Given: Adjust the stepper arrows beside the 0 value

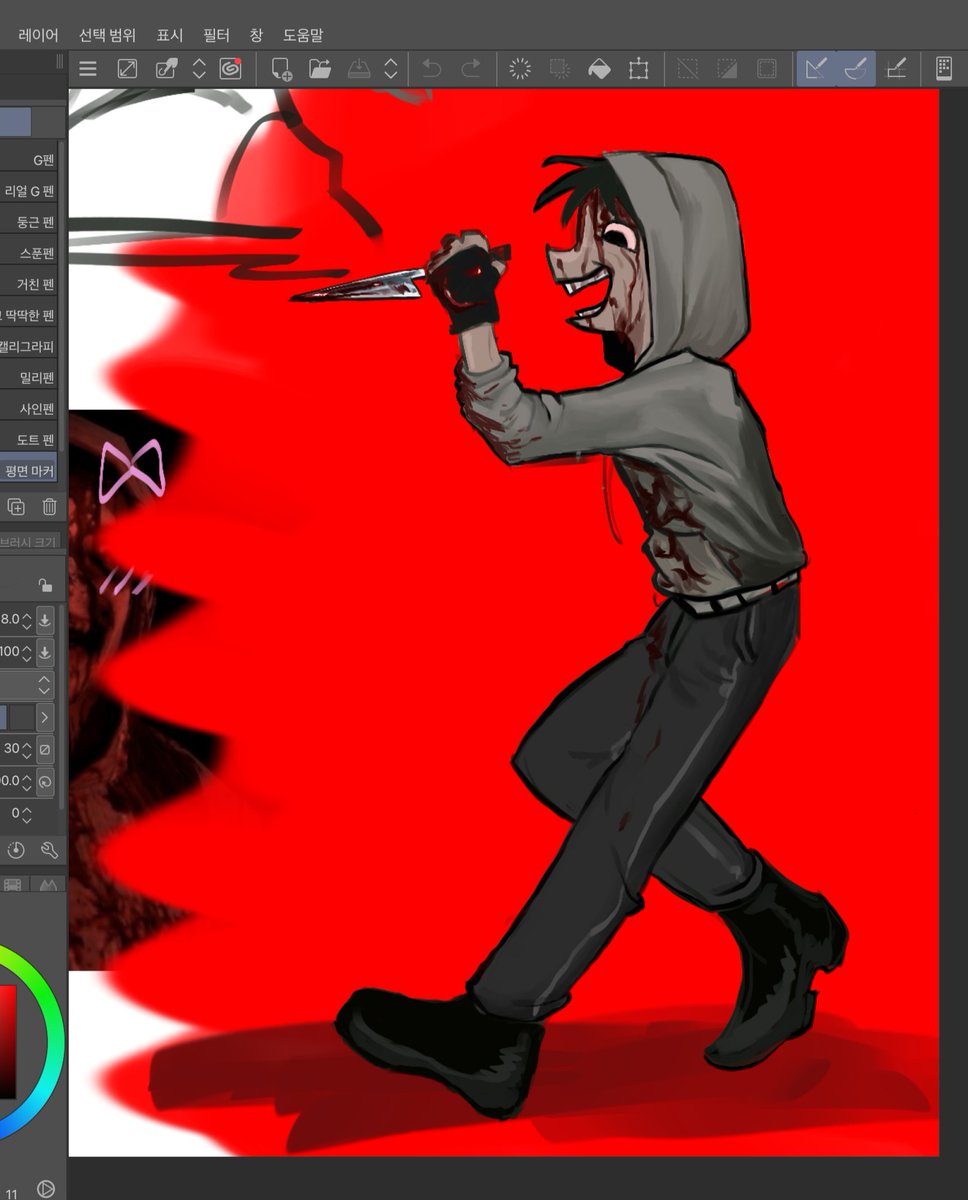Looking at the screenshot, I should (27, 814).
